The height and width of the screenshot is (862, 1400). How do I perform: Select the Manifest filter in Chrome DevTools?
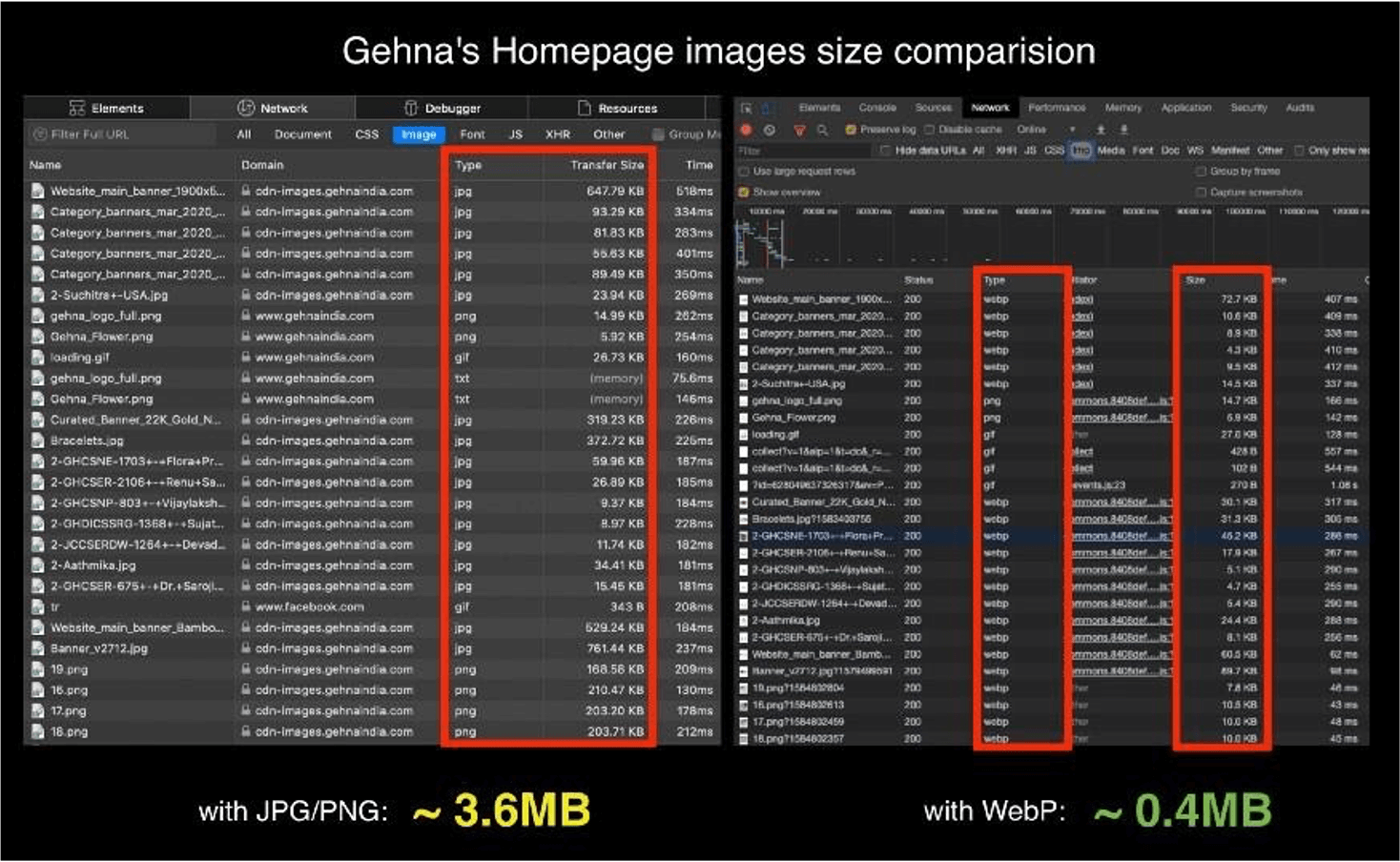(x=1229, y=151)
